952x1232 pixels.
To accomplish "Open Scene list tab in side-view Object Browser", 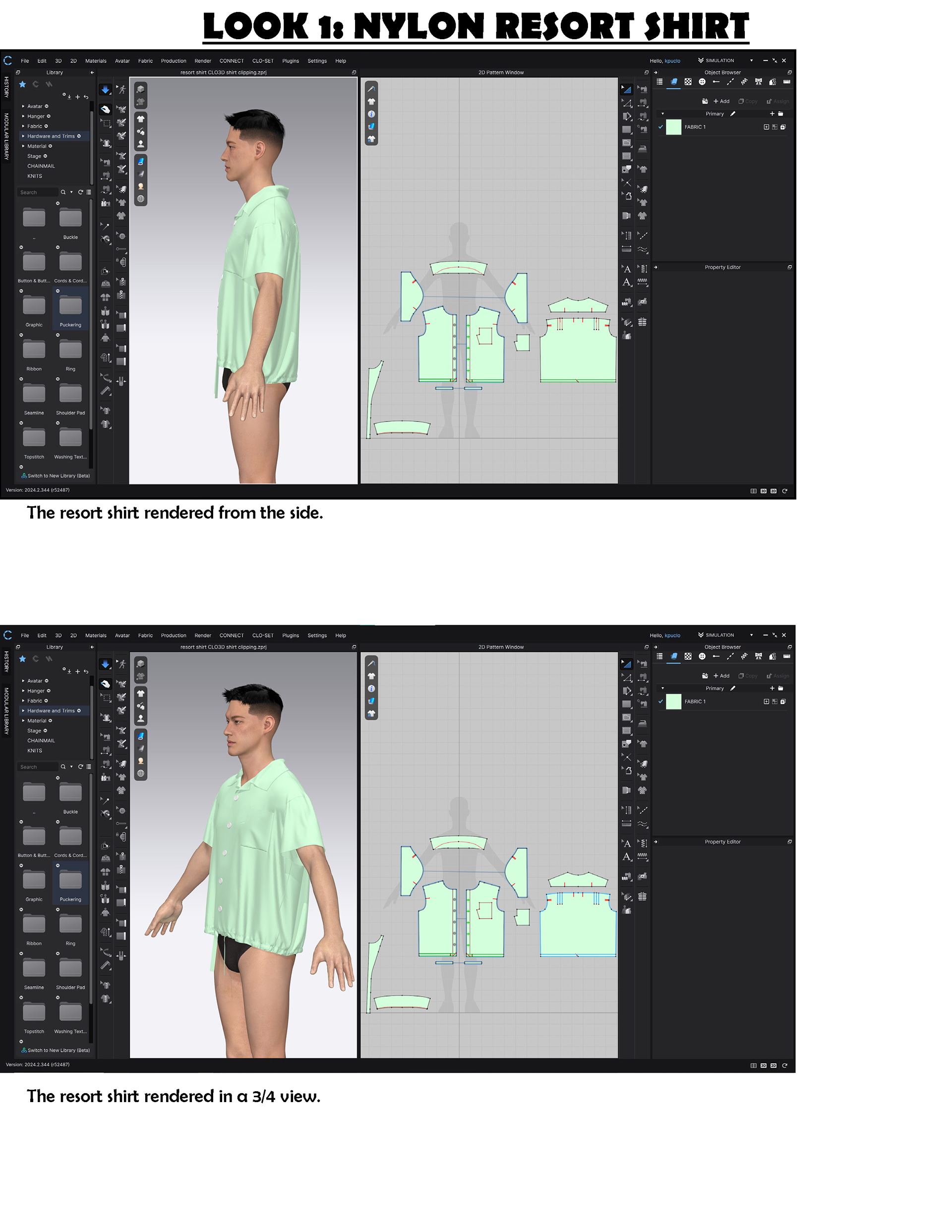I will tap(659, 82).
